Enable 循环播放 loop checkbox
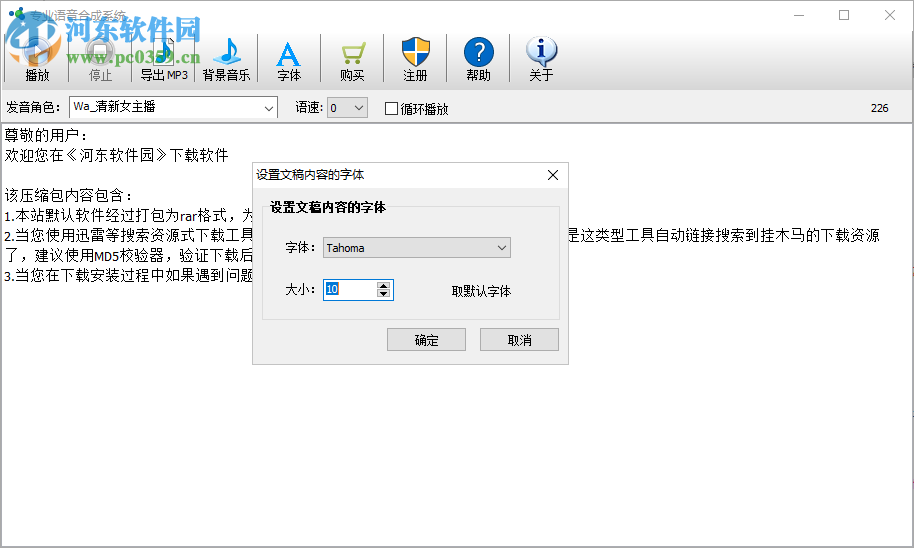The width and height of the screenshot is (914, 548). [392, 108]
